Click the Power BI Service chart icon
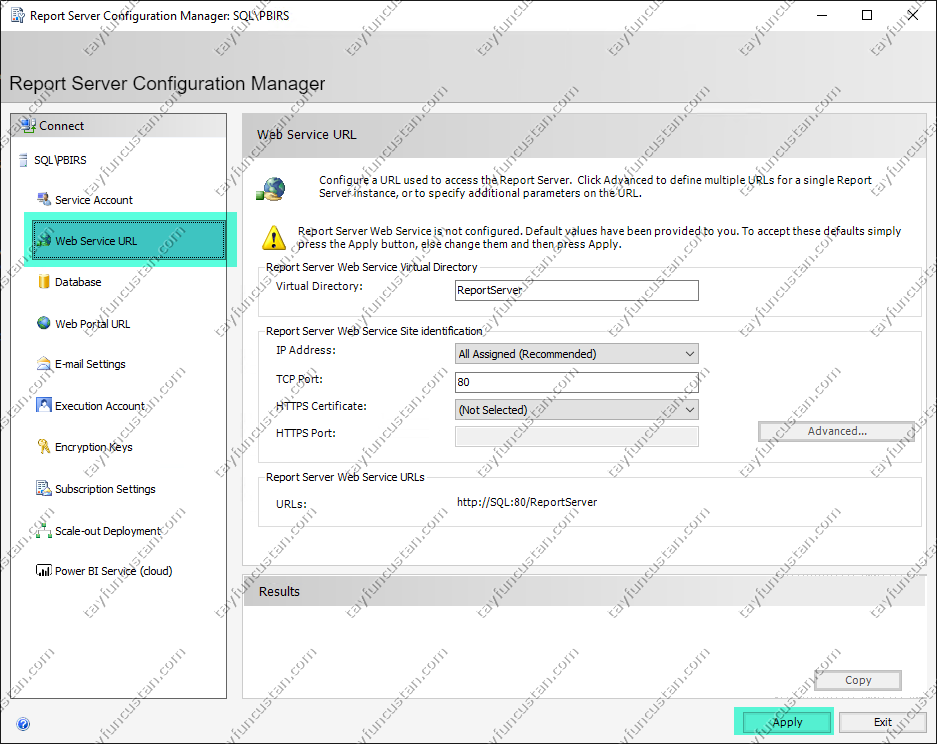 coord(44,571)
